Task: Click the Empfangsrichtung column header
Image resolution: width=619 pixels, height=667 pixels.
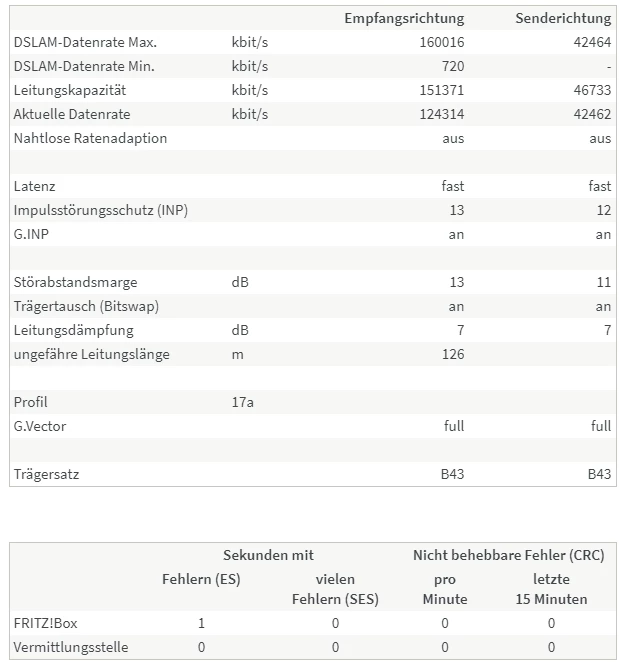Action: [404, 19]
